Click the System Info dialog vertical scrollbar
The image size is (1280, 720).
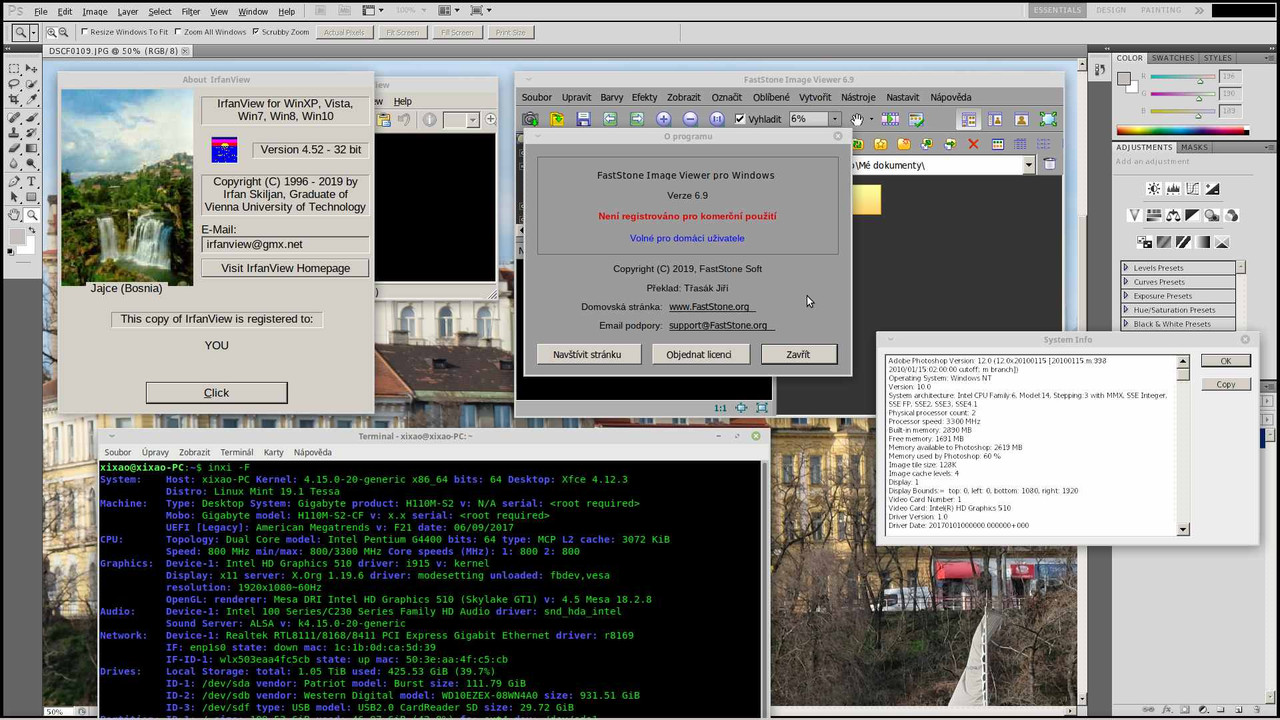tap(1183, 445)
